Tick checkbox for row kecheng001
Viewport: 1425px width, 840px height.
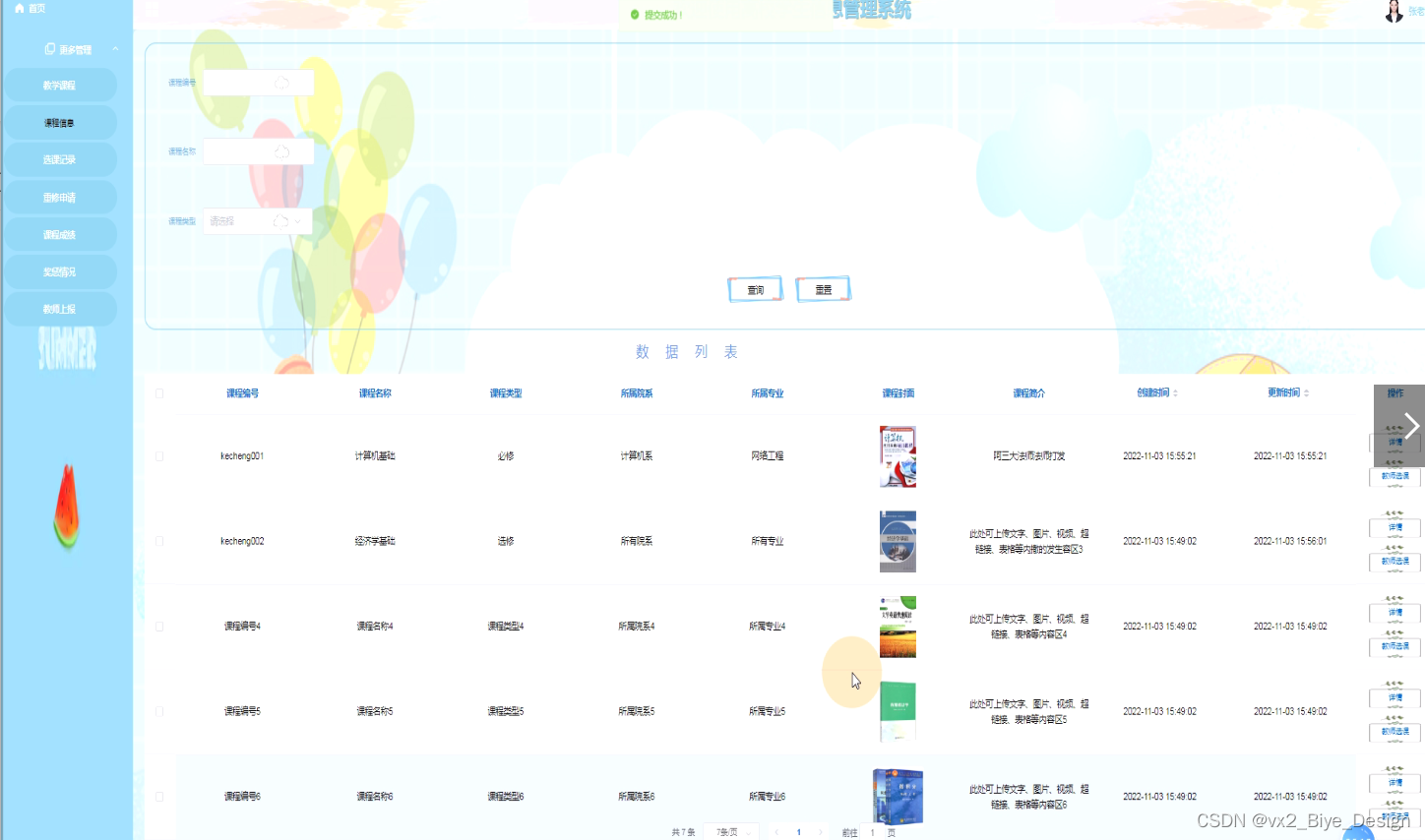pyautogui.click(x=159, y=456)
